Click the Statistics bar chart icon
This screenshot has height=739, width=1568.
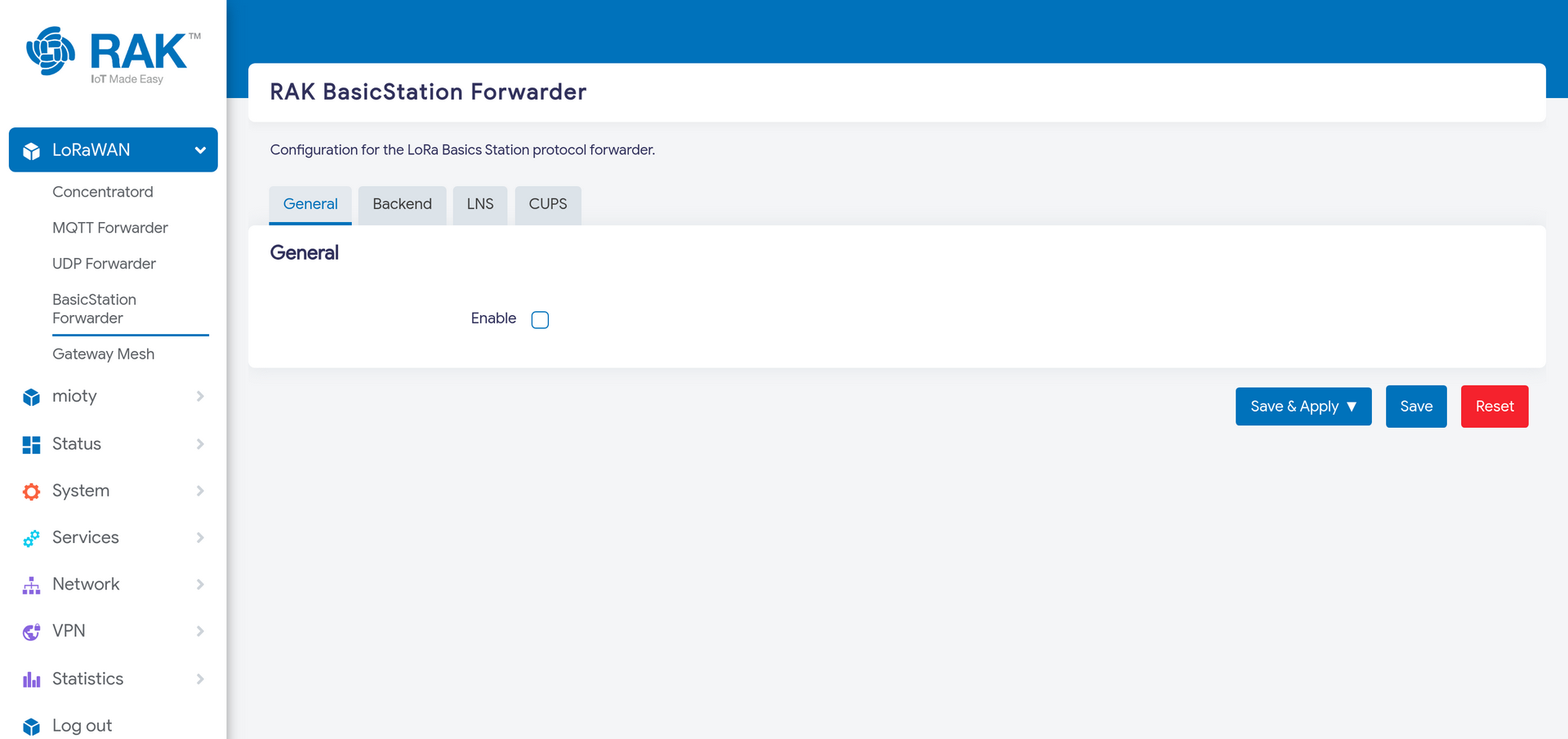32,679
